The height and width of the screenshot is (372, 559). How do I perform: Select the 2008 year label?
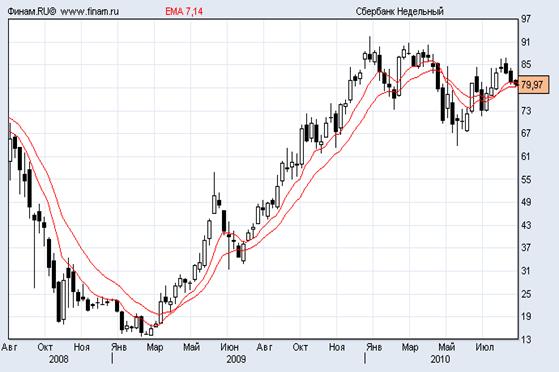[x=58, y=359]
